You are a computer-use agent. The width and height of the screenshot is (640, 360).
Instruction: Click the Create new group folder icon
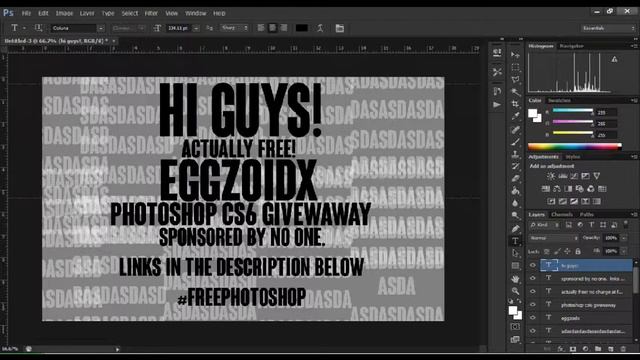coord(598,349)
